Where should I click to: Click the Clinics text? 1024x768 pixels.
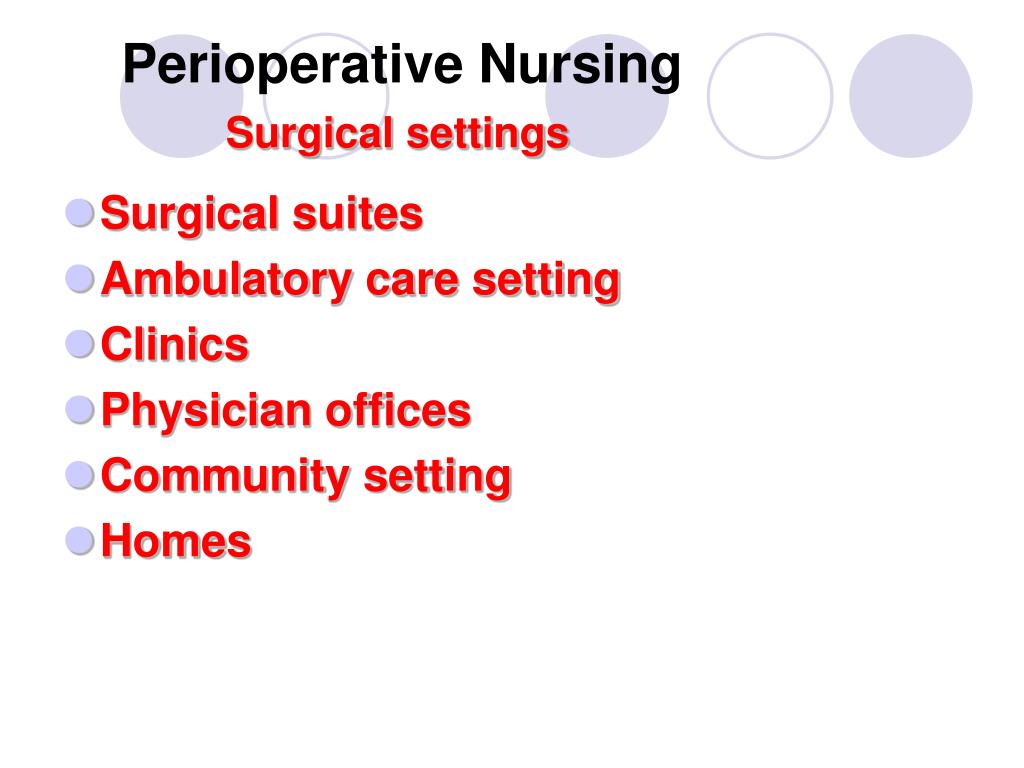tap(175, 344)
